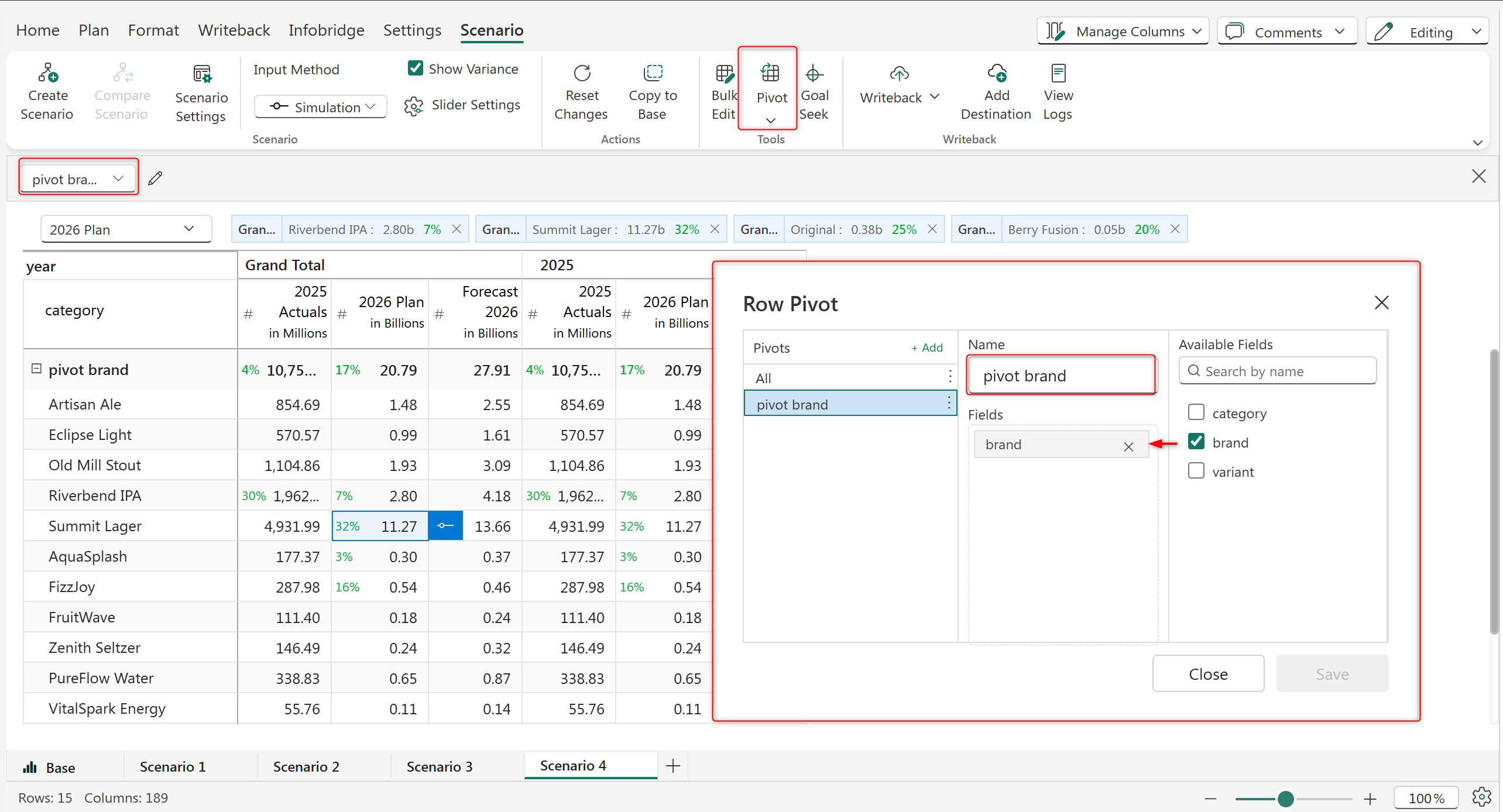Click + Add in the Pivots panel

[x=926, y=348]
